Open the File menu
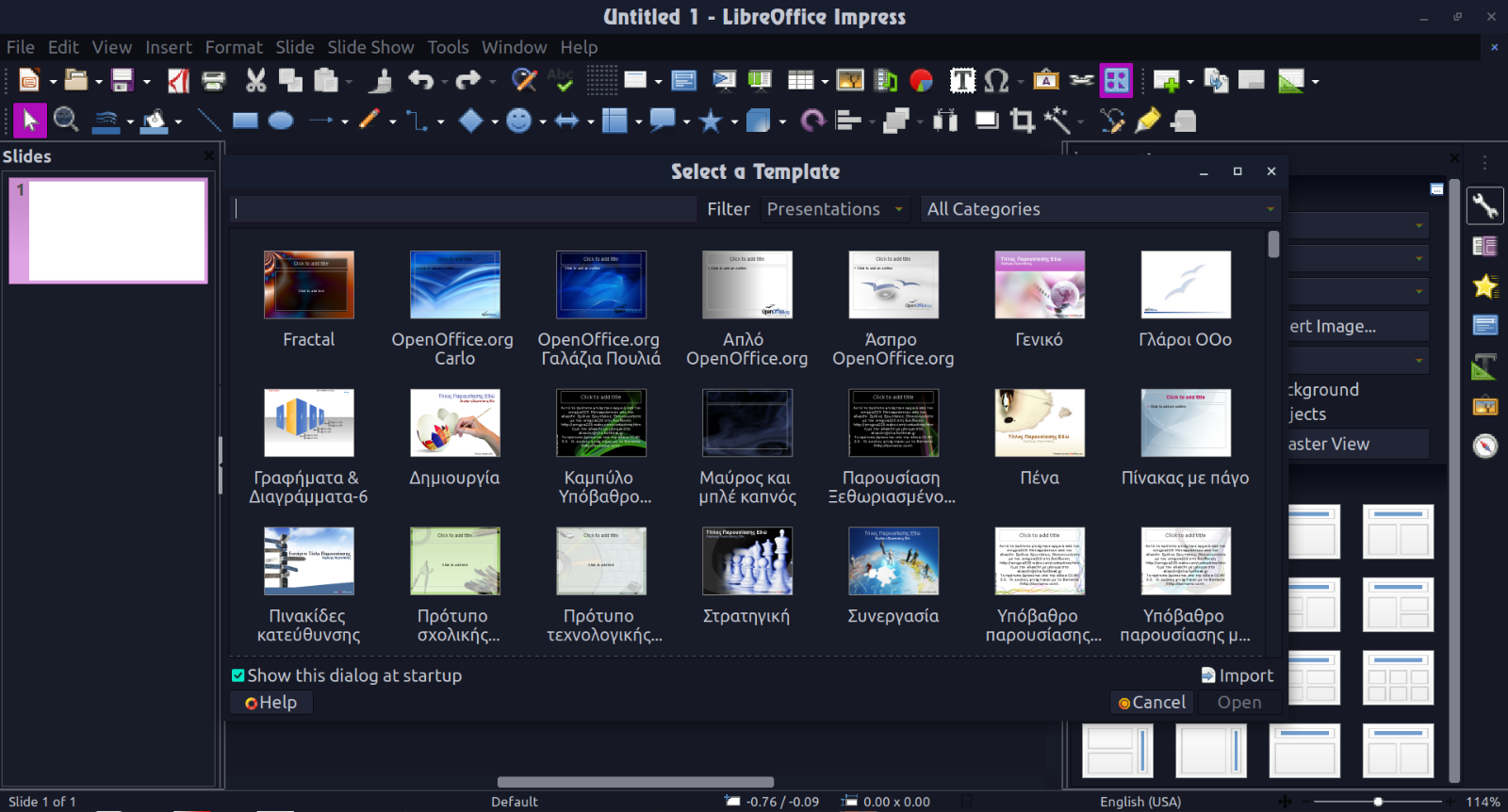 tap(21, 47)
